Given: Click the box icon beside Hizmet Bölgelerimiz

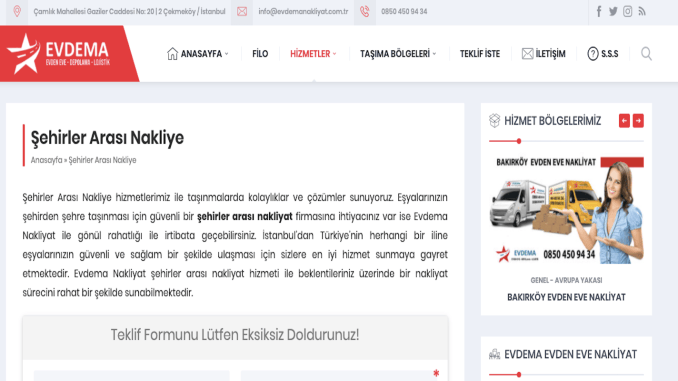Looking at the screenshot, I should point(494,121).
